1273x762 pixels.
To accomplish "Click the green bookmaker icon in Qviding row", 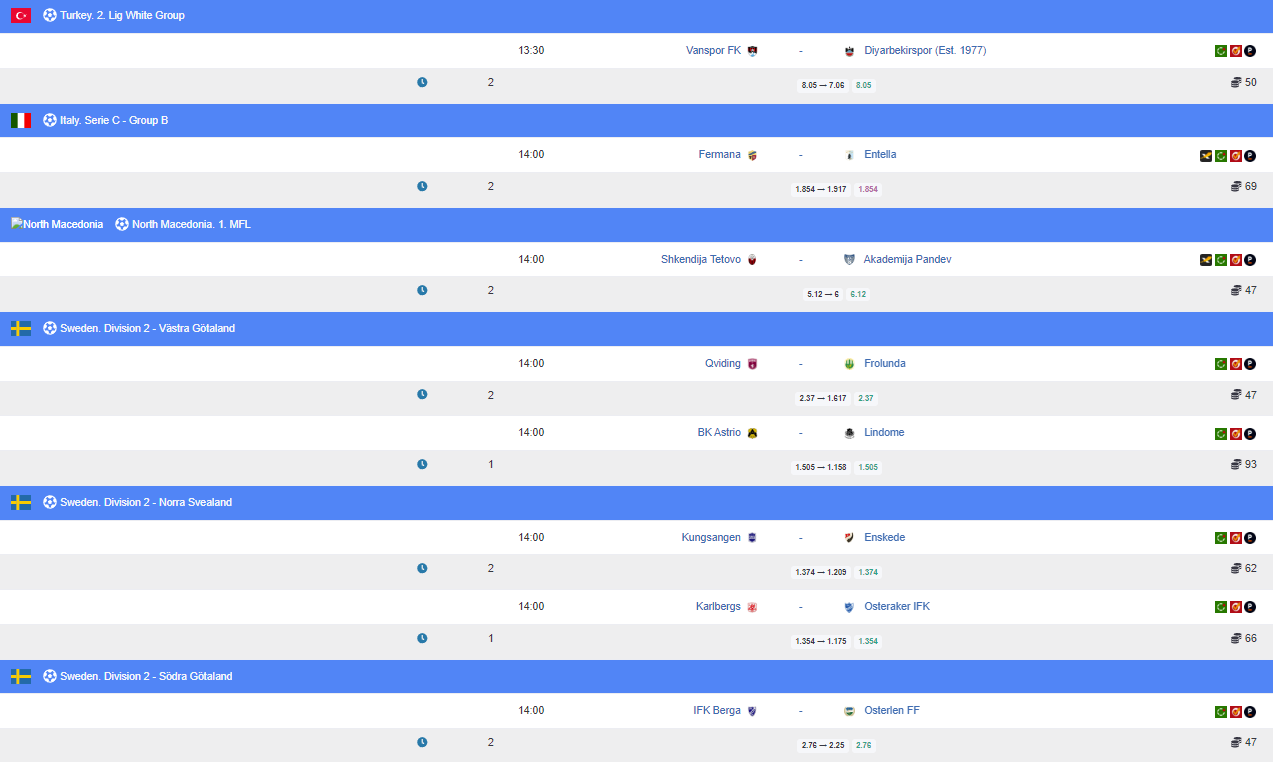I will [x=1220, y=364].
